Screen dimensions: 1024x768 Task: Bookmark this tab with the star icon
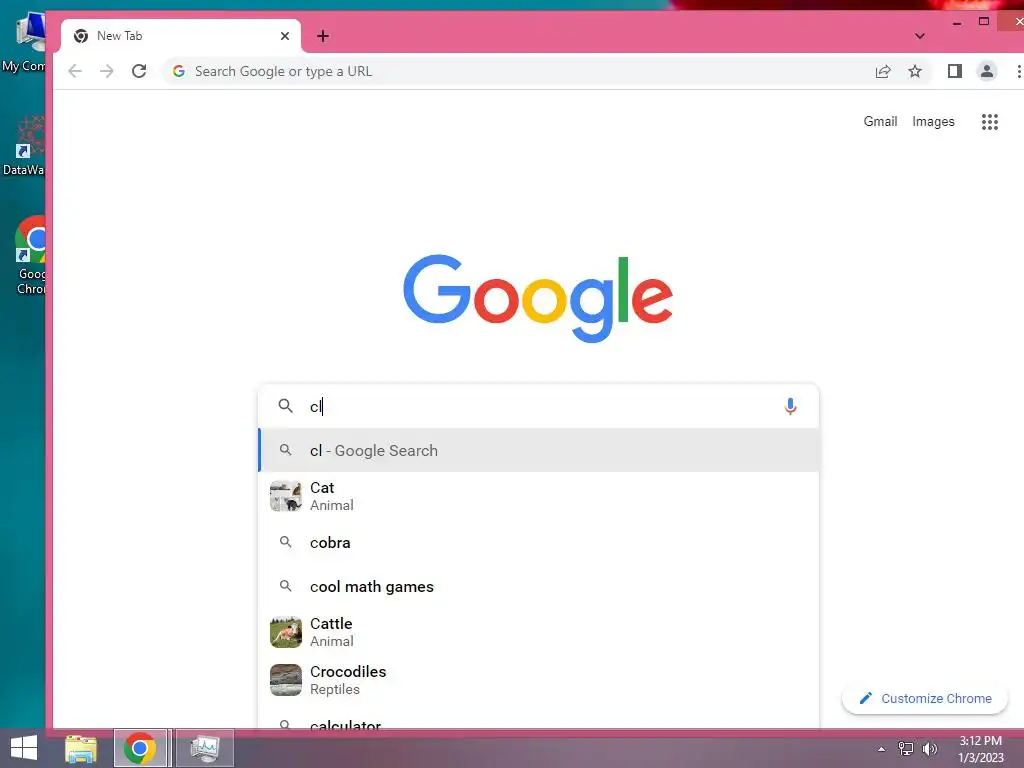(x=915, y=71)
